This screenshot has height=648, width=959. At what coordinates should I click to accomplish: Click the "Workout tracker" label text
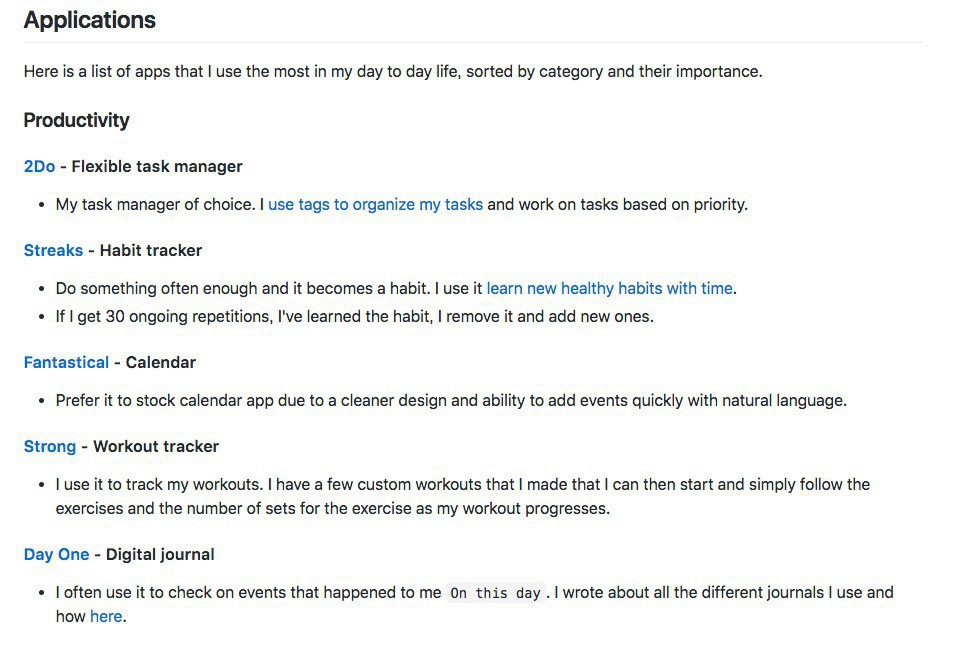pos(156,447)
